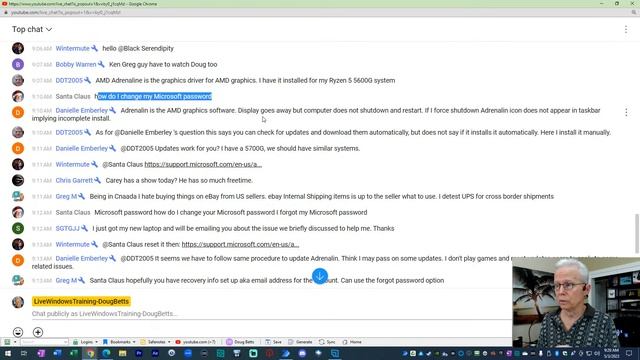Viewport: 640px width, 360px height.
Task: Click Bobby Warren's username
Action: pos(76,64)
